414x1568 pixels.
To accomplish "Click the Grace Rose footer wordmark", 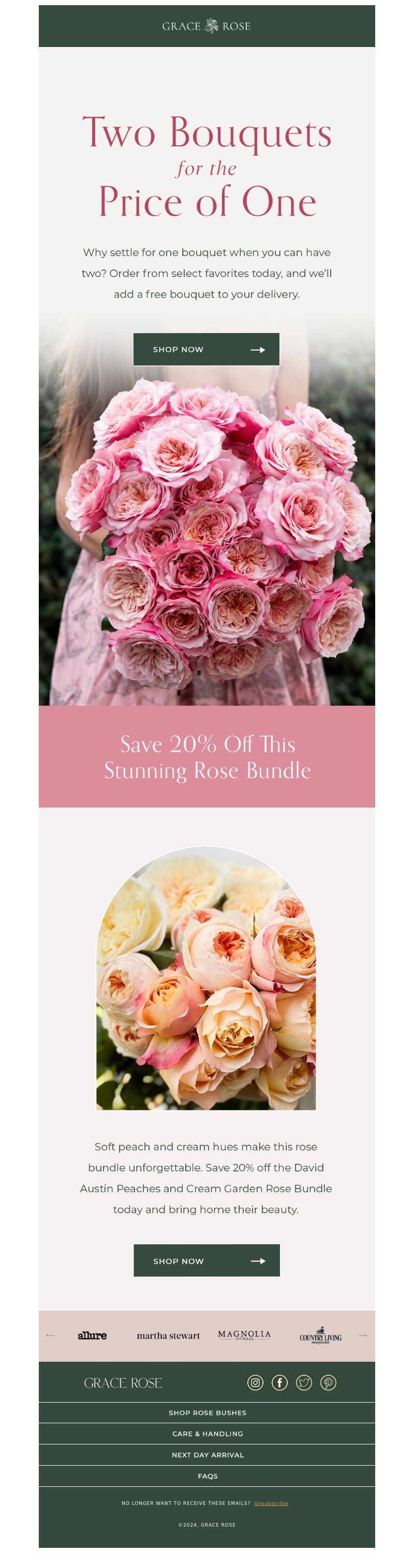I will click(123, 1383).
